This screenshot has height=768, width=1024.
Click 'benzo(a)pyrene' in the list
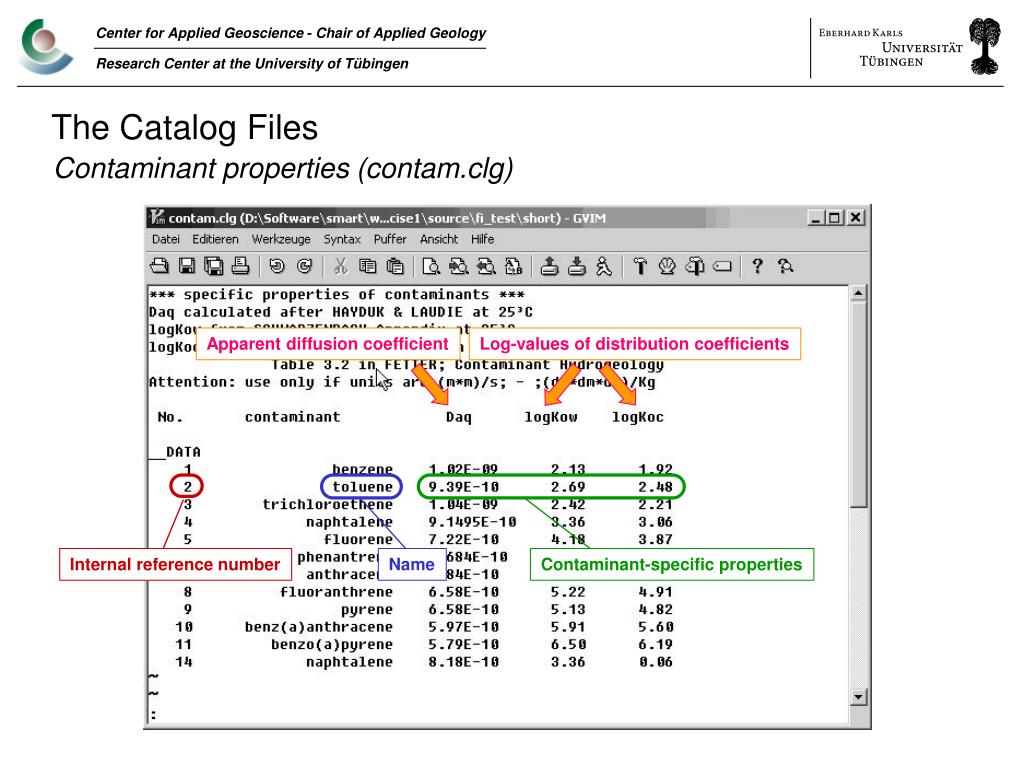pyautogui.click(x=332, y=645)
